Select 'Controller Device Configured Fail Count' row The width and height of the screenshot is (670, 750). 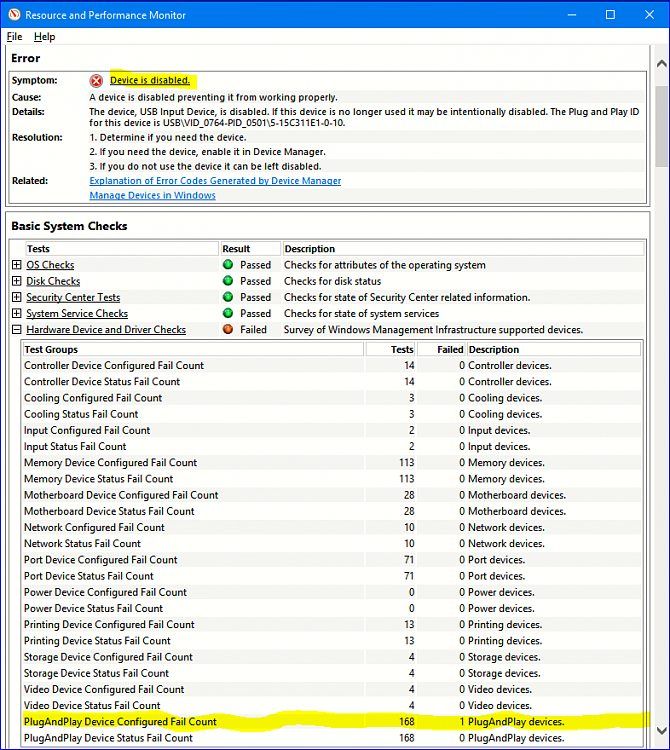(332, 365)
